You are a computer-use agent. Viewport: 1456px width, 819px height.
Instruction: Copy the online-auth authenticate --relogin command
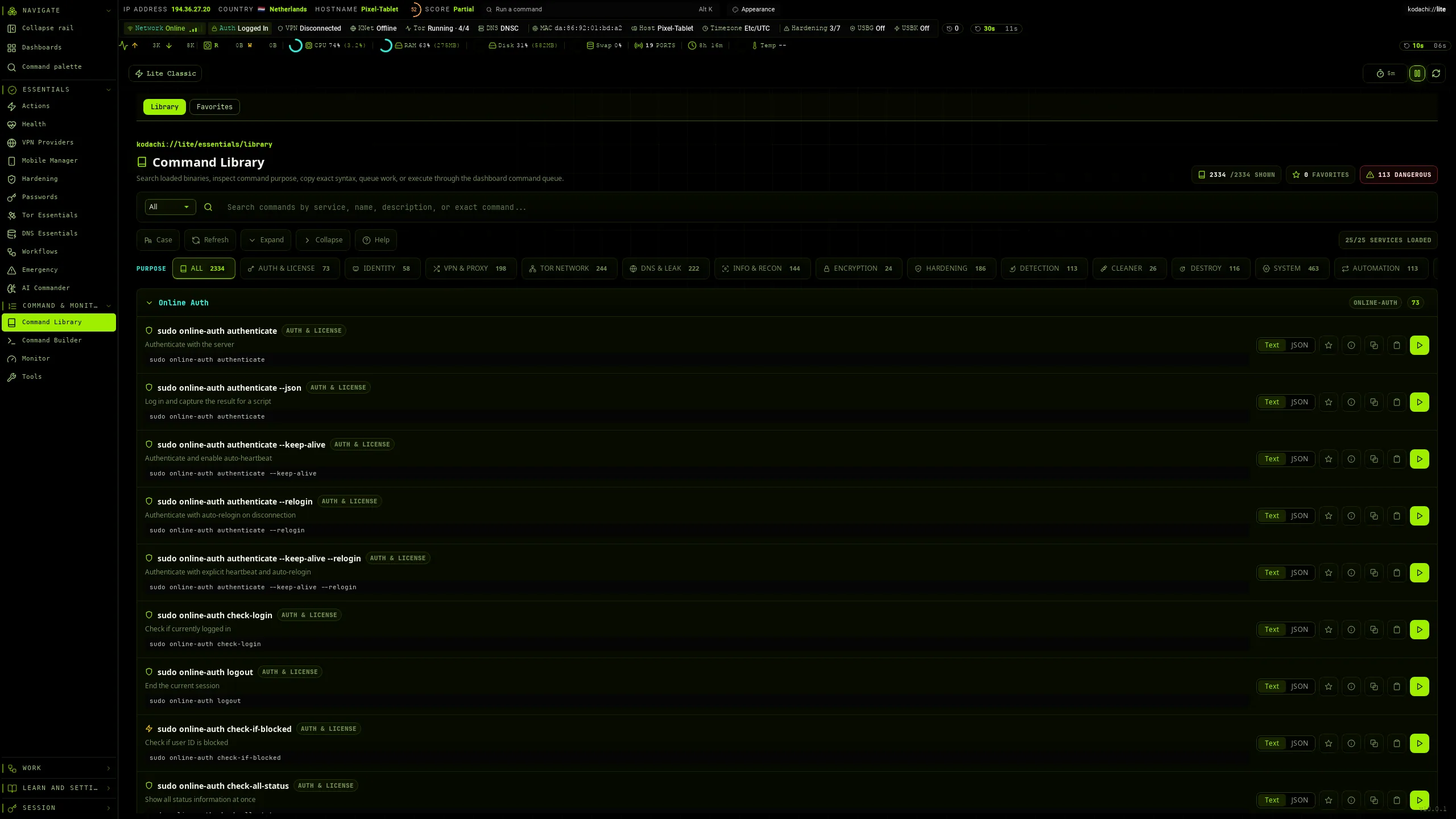[x=1374, y=516]
